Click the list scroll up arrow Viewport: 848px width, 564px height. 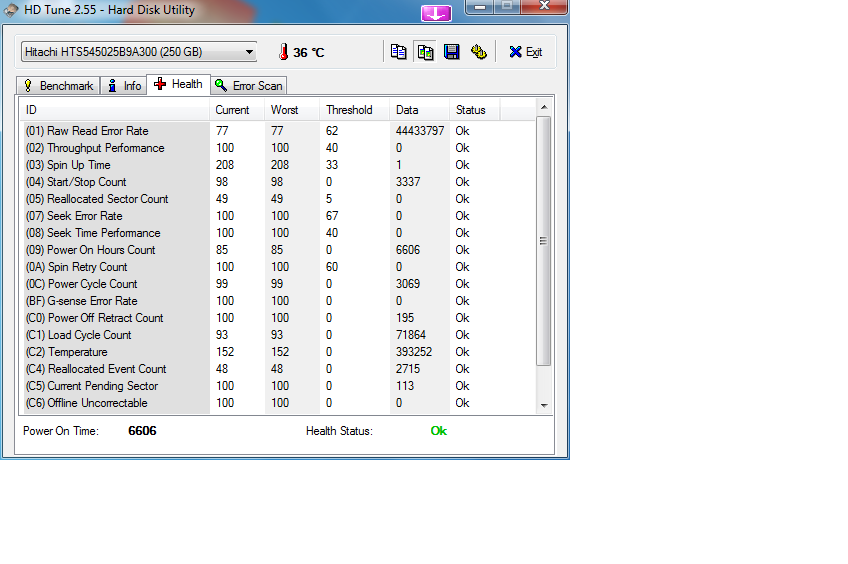click(x=544, y=107)
